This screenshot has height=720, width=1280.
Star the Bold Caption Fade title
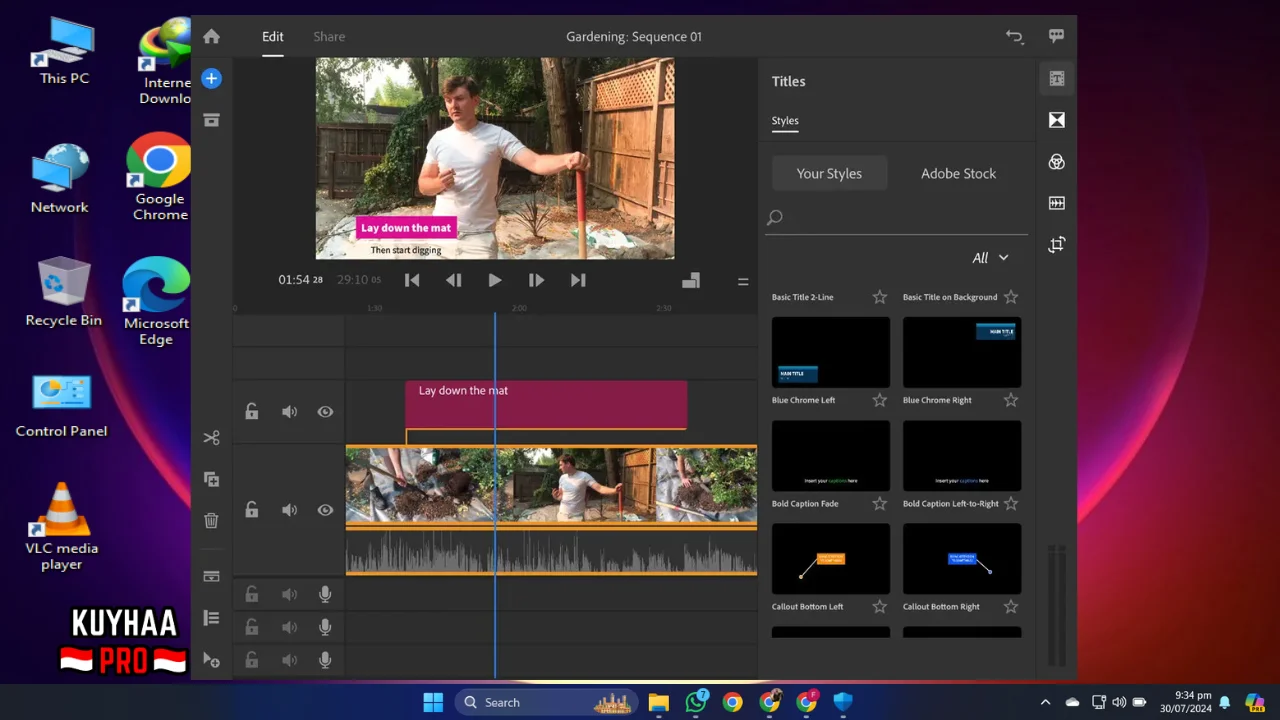[880, 503]
